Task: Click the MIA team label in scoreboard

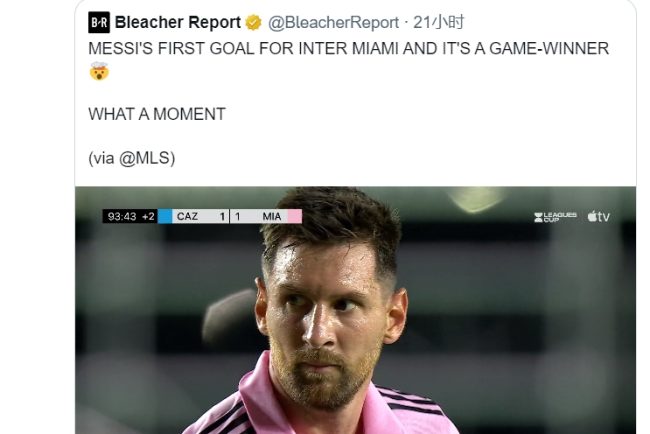Action: pos(272,216)
